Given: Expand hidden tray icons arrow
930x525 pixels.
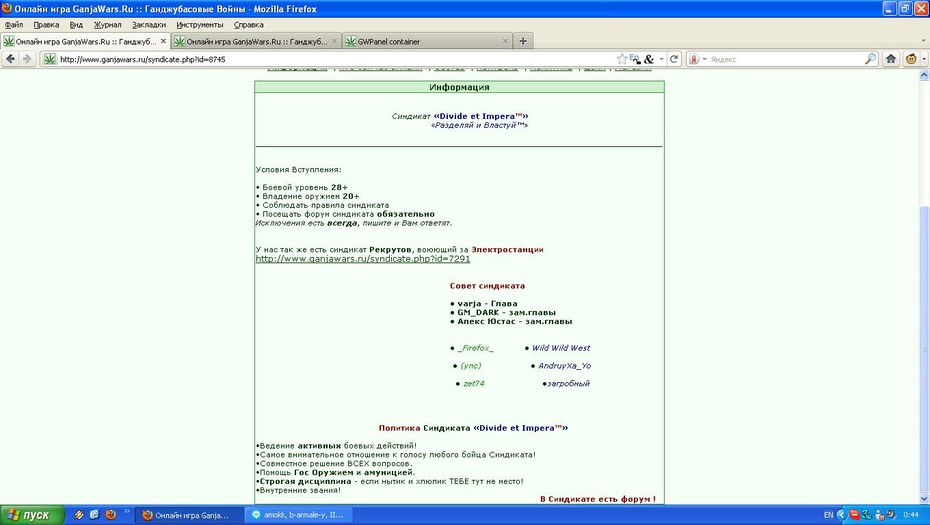Looking at the screenshot, I should pyautogui.click(x=841, y=515).
